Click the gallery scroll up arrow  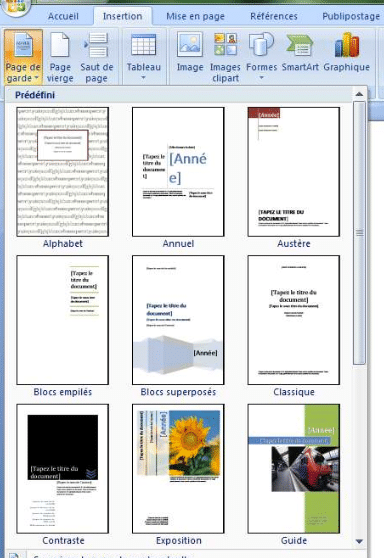click(359, 94)
